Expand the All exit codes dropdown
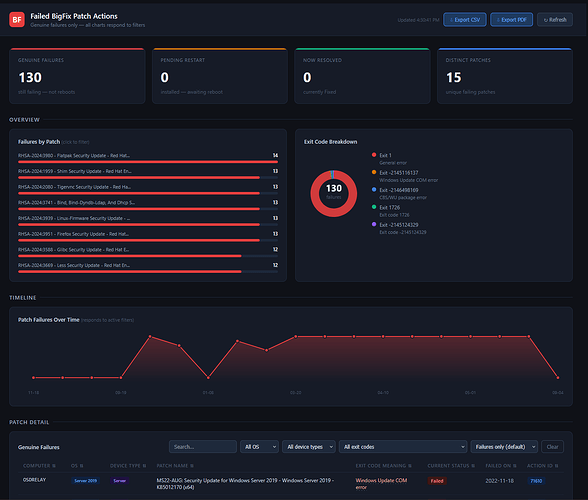 pyautogui.click(x=403, y=447)
